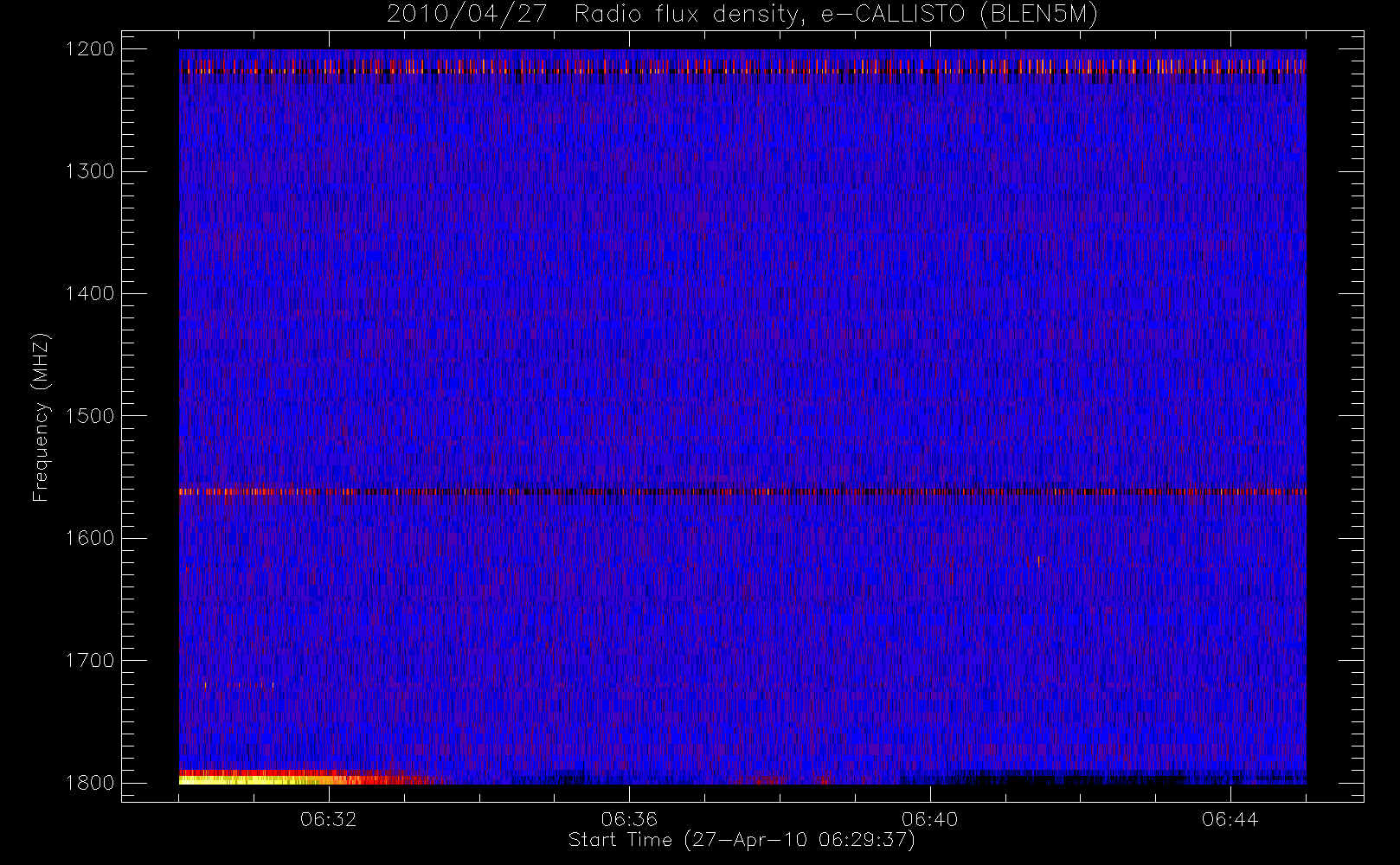Viewport: 1400px width, 865px height.
Task: Select the 1300 frequency axis label
Action: pos(90,171)
